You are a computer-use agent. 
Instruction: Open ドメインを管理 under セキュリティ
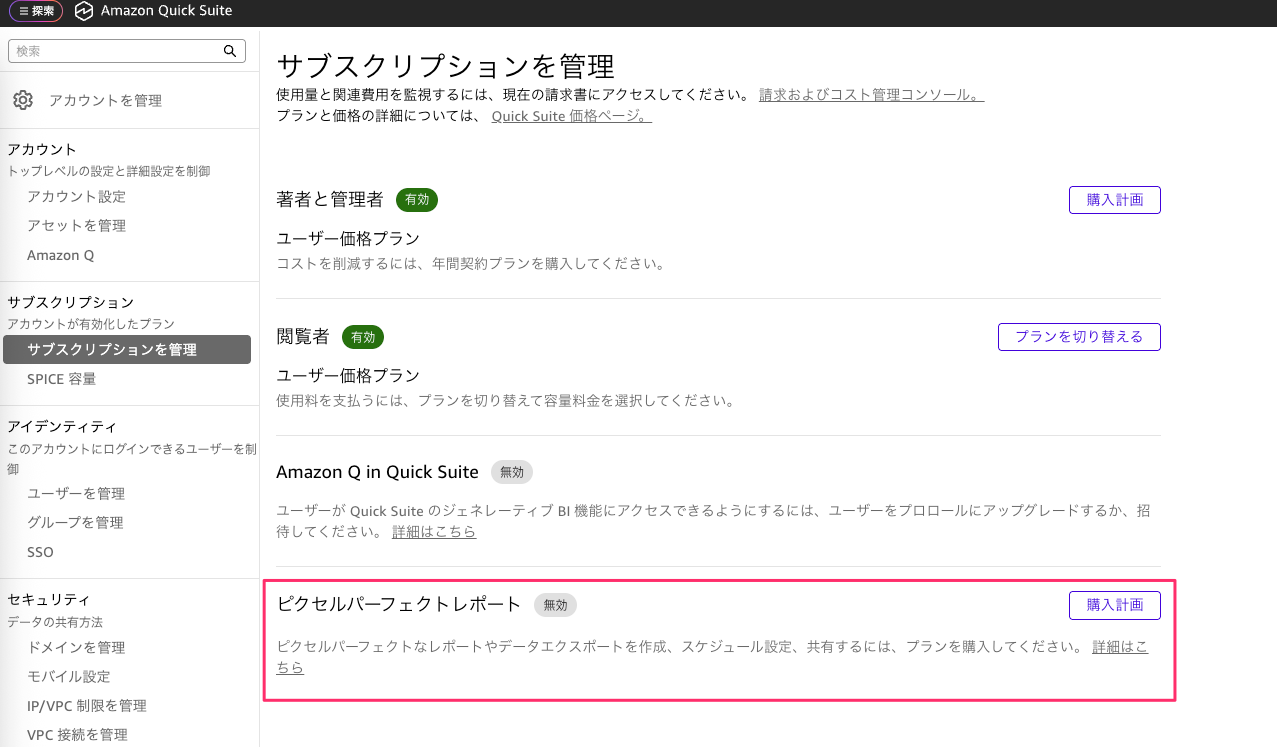point(76,647)
